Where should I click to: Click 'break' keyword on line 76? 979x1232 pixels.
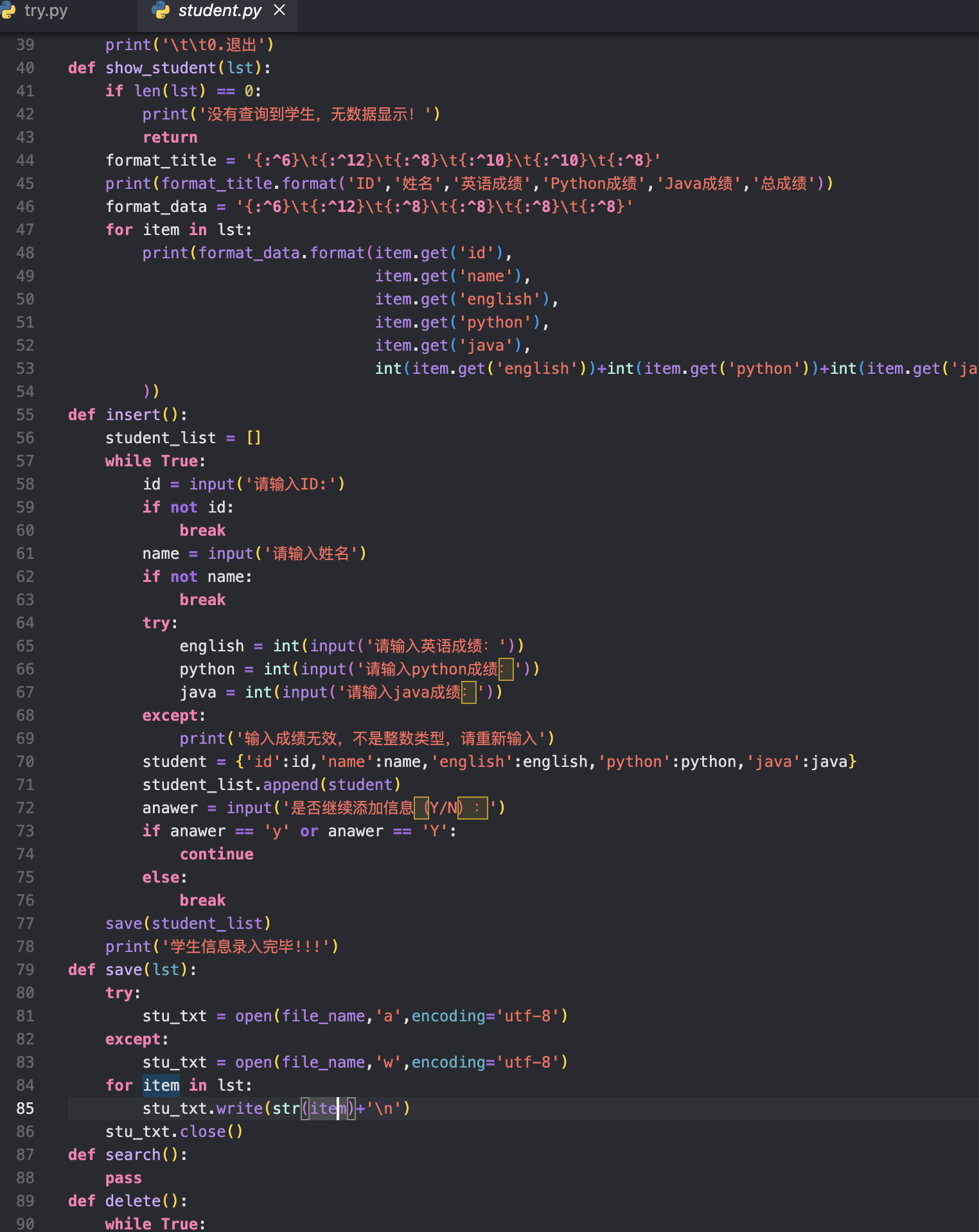202,901
